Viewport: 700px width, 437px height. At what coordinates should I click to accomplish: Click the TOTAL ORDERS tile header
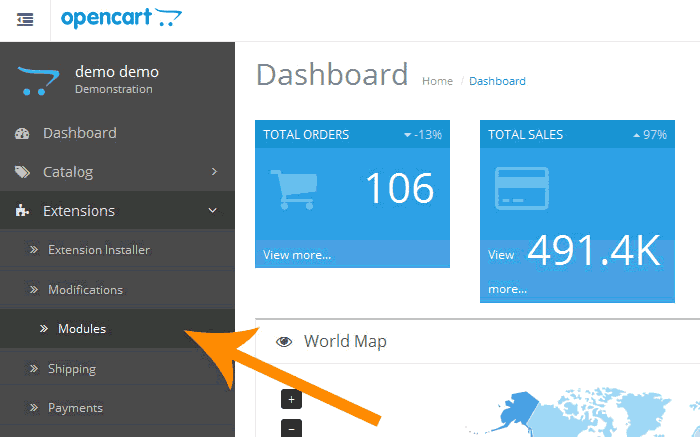tap(353, 134)
